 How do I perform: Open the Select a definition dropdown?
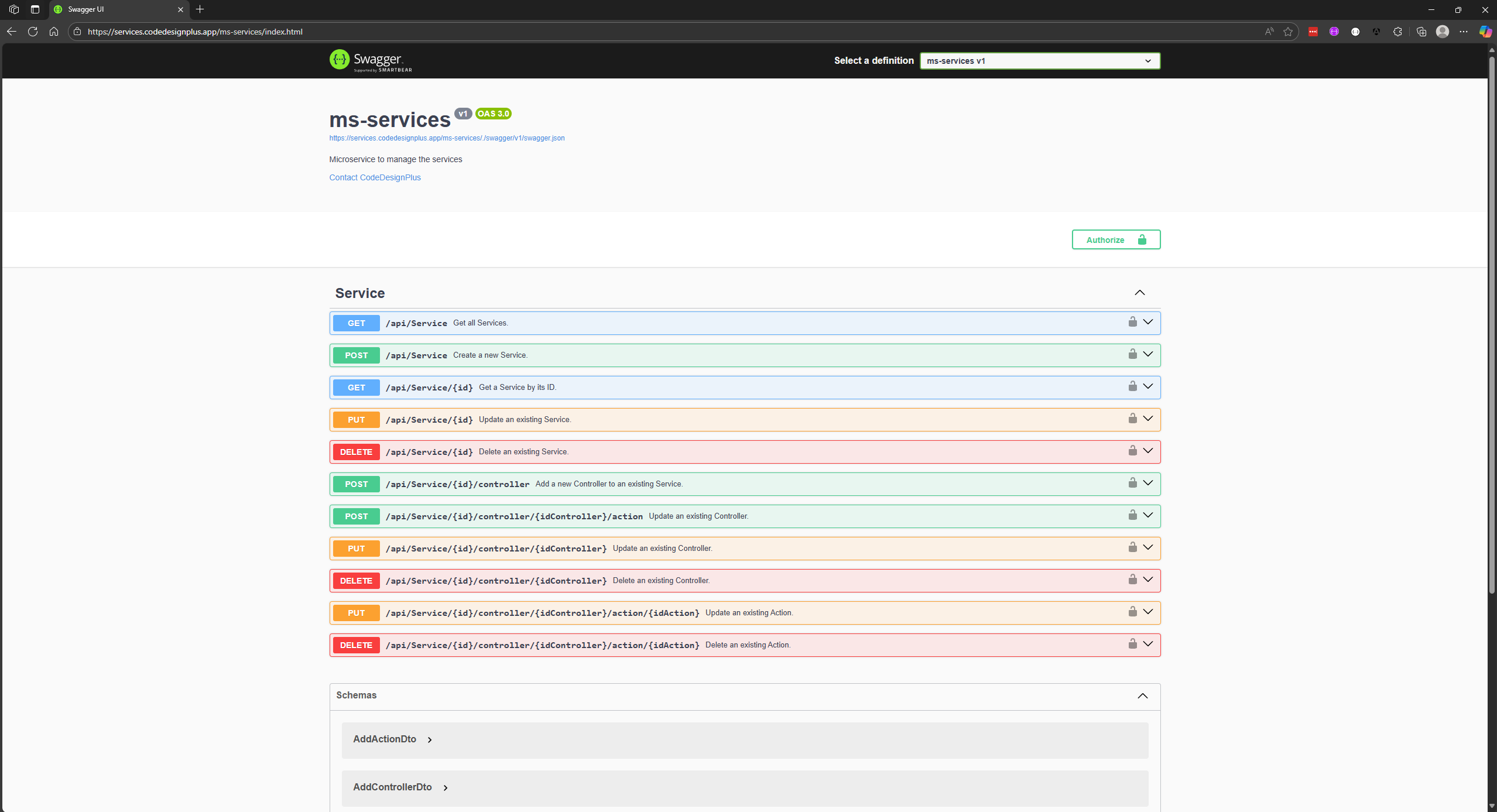click(1040, 61)
